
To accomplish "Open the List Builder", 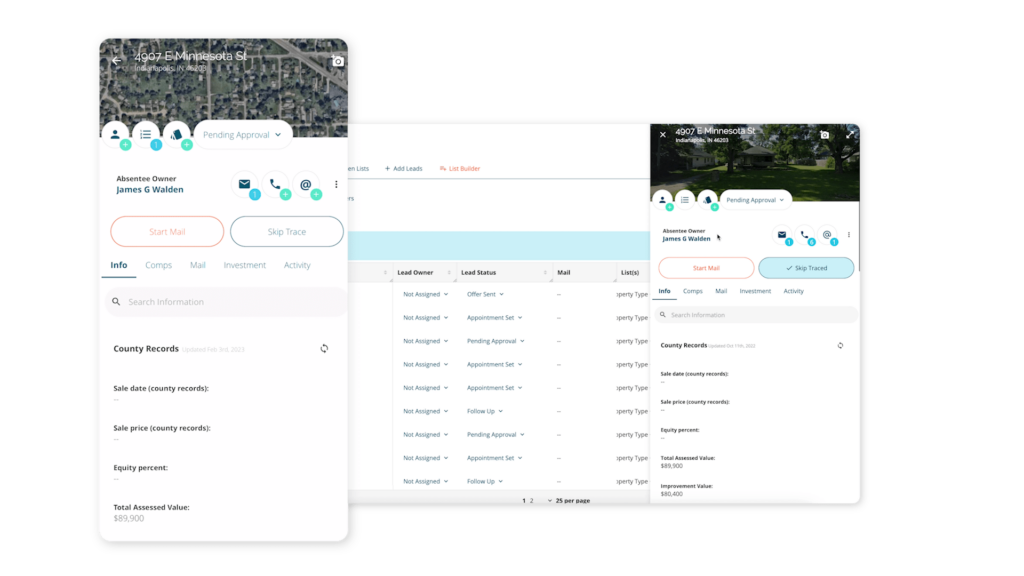I will pos(459,168).
